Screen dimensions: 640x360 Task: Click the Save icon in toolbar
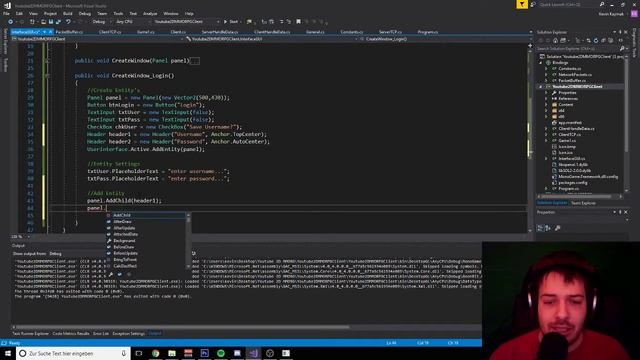51,22
